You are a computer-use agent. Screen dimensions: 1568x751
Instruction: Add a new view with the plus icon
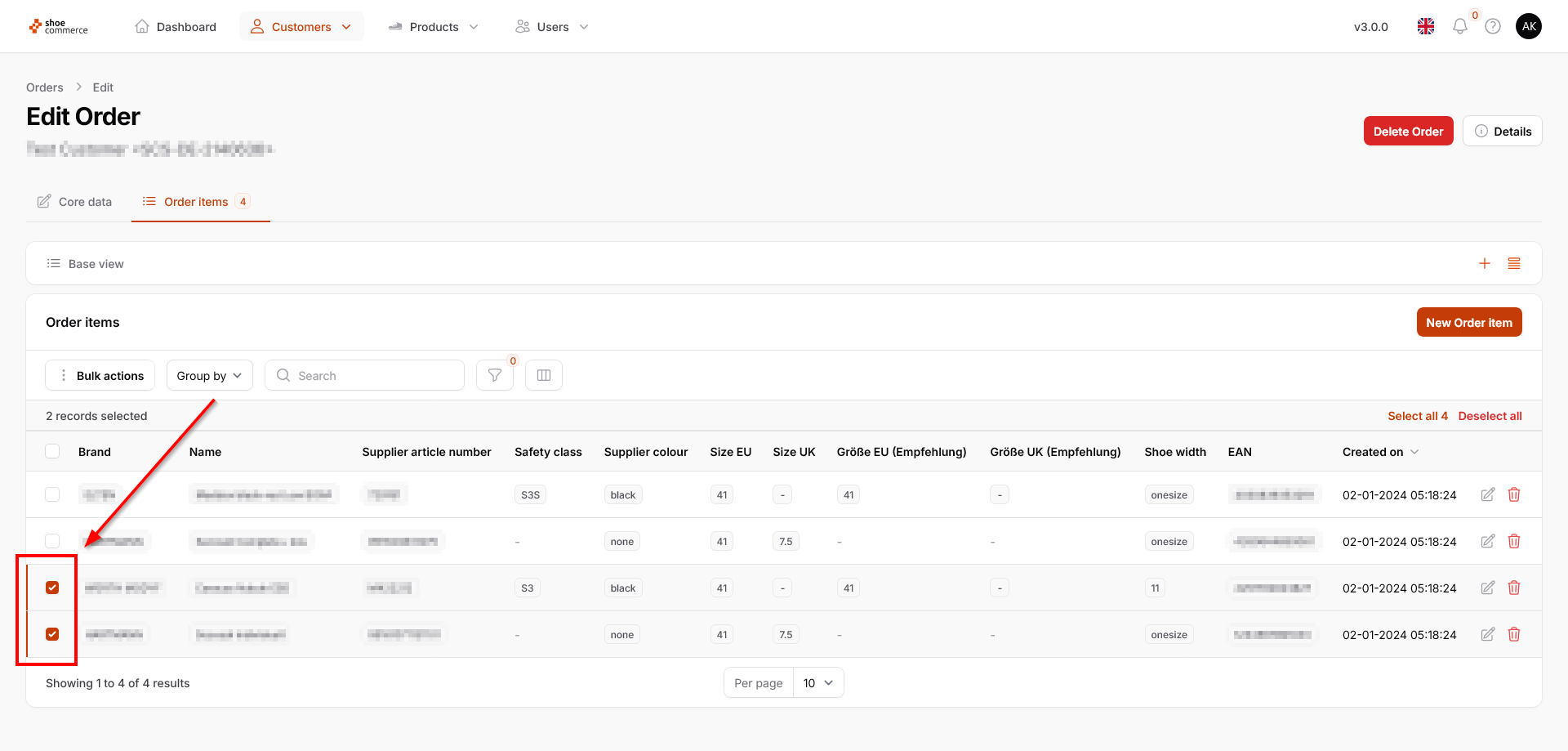(x=1485, y=263)
